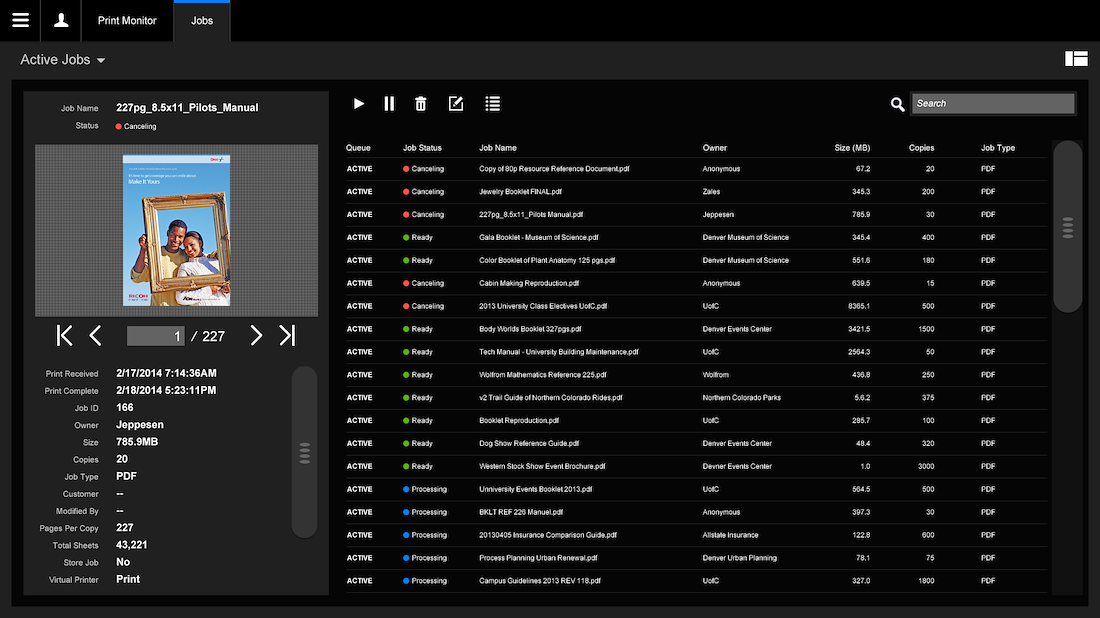1100x618 pixels.
Task: Click the size '8365.1' cell
Action: 859,307
